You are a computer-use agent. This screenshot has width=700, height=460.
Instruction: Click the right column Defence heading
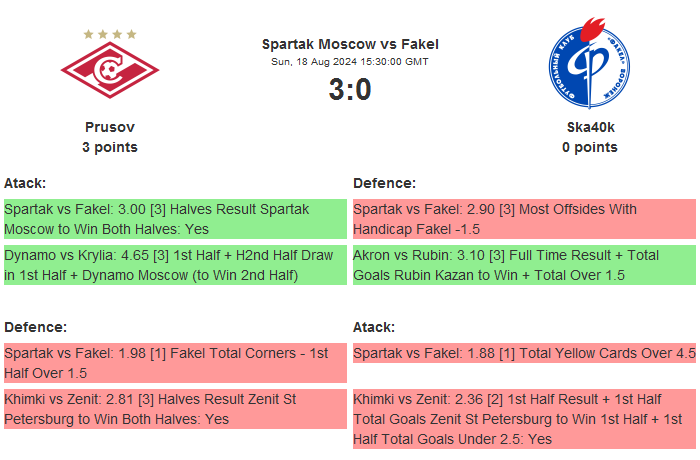pyautogui.click(x=385, y=183)
